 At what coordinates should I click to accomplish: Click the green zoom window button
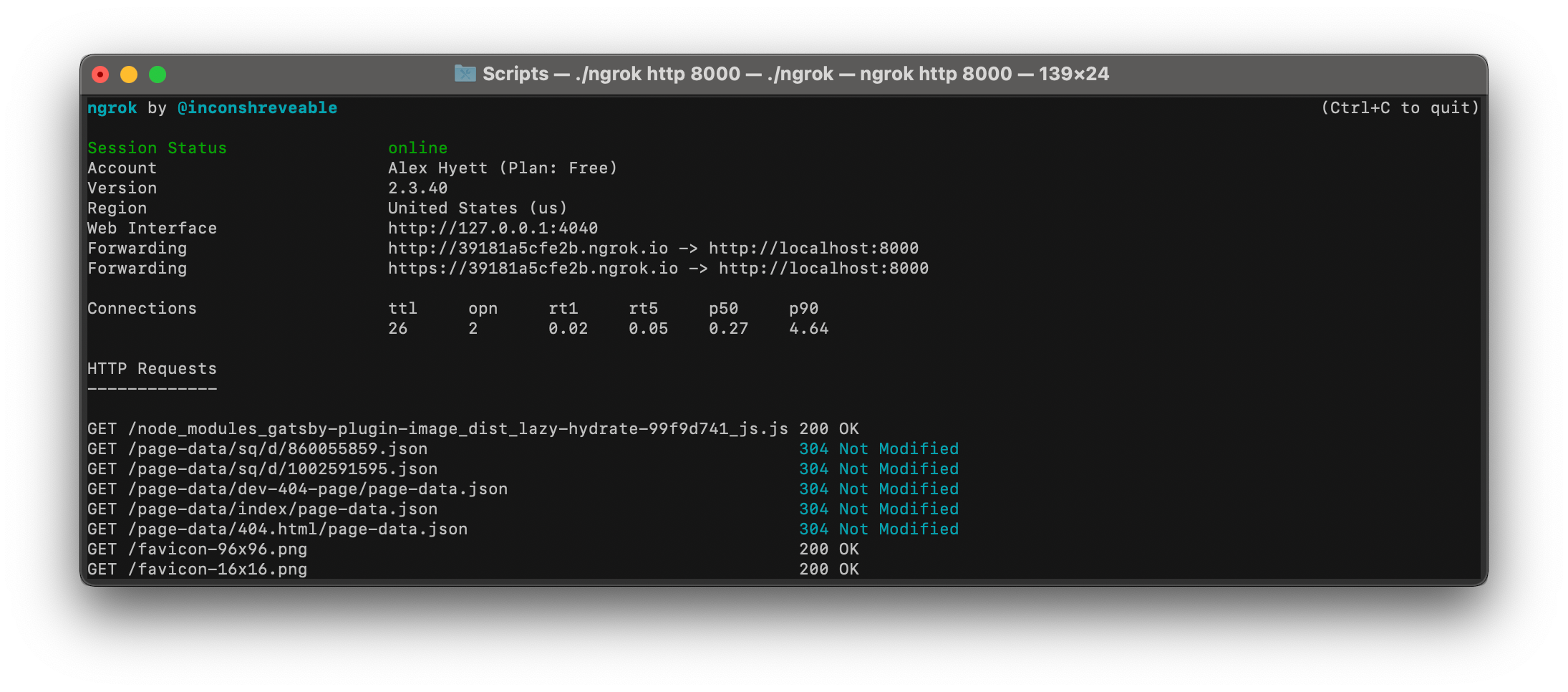(158, 75)
